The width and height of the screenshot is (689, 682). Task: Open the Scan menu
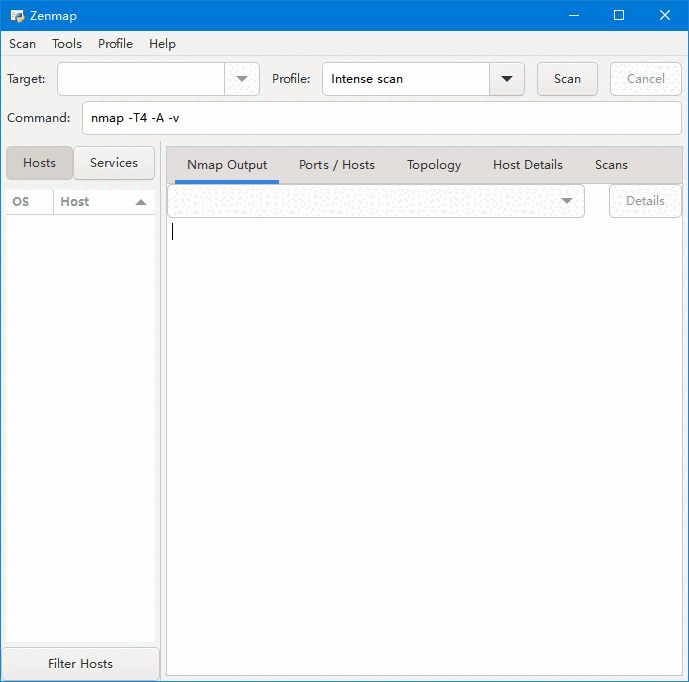(x=22, y=44)
